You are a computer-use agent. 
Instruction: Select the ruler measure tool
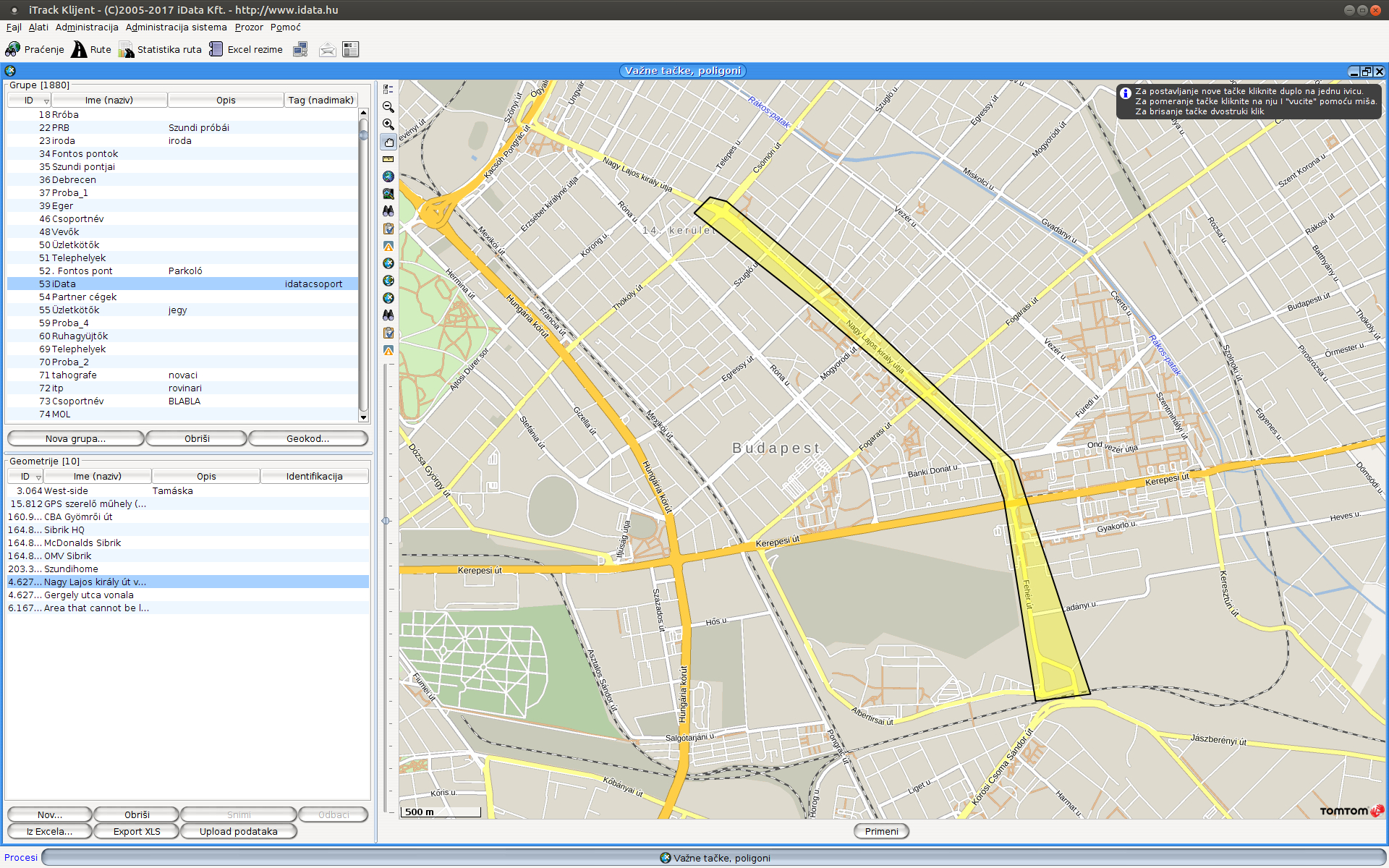point(388,159)
